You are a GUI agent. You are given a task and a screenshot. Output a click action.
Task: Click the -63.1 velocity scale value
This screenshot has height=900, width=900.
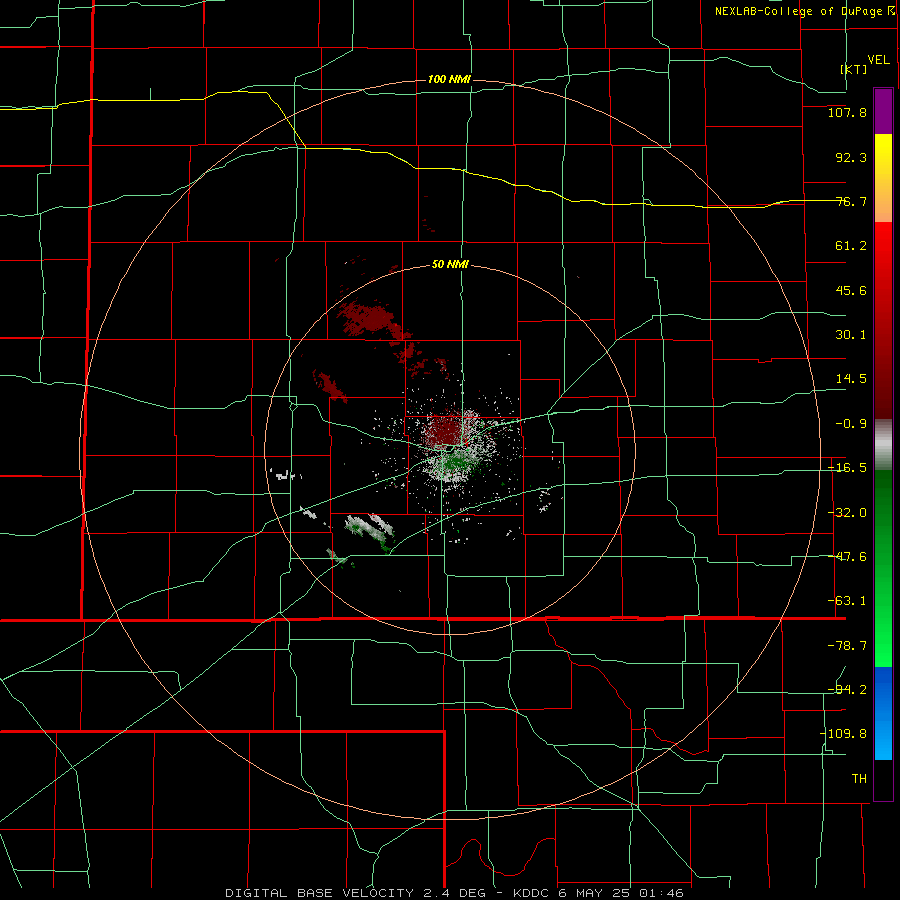[x=847, y=601]
